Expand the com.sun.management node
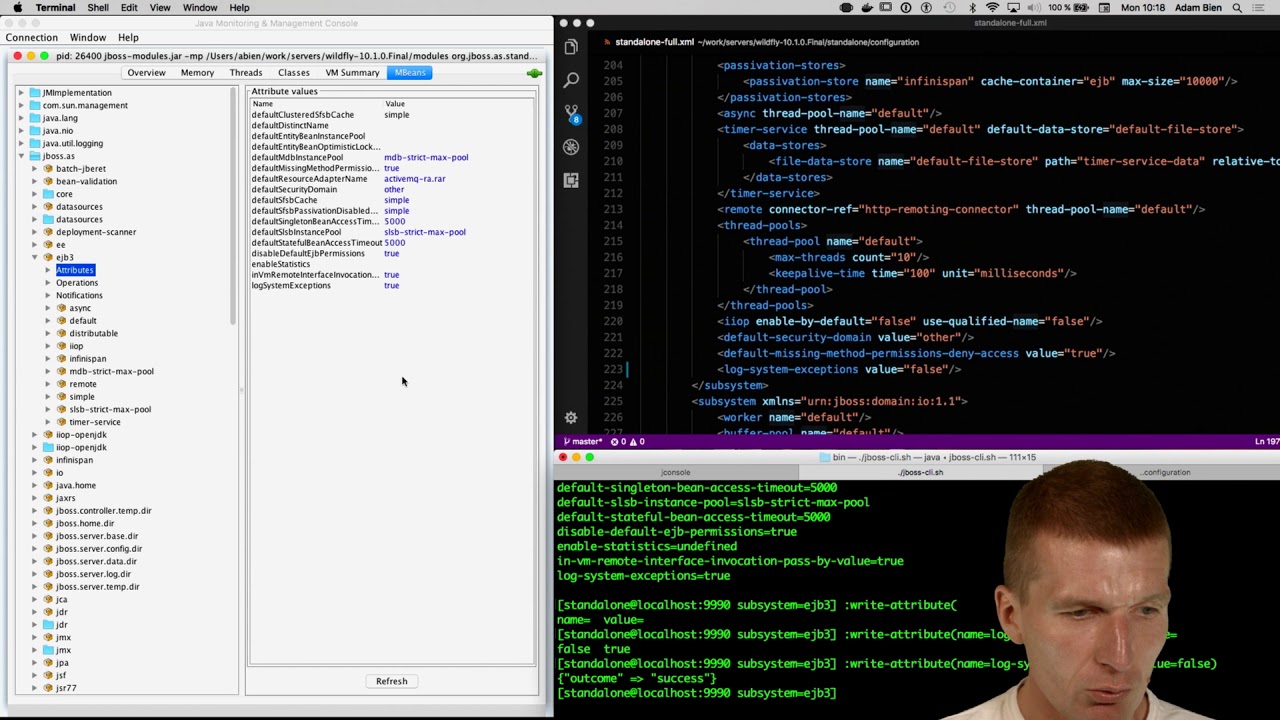The image size is (1280, 720). [20, 106]
